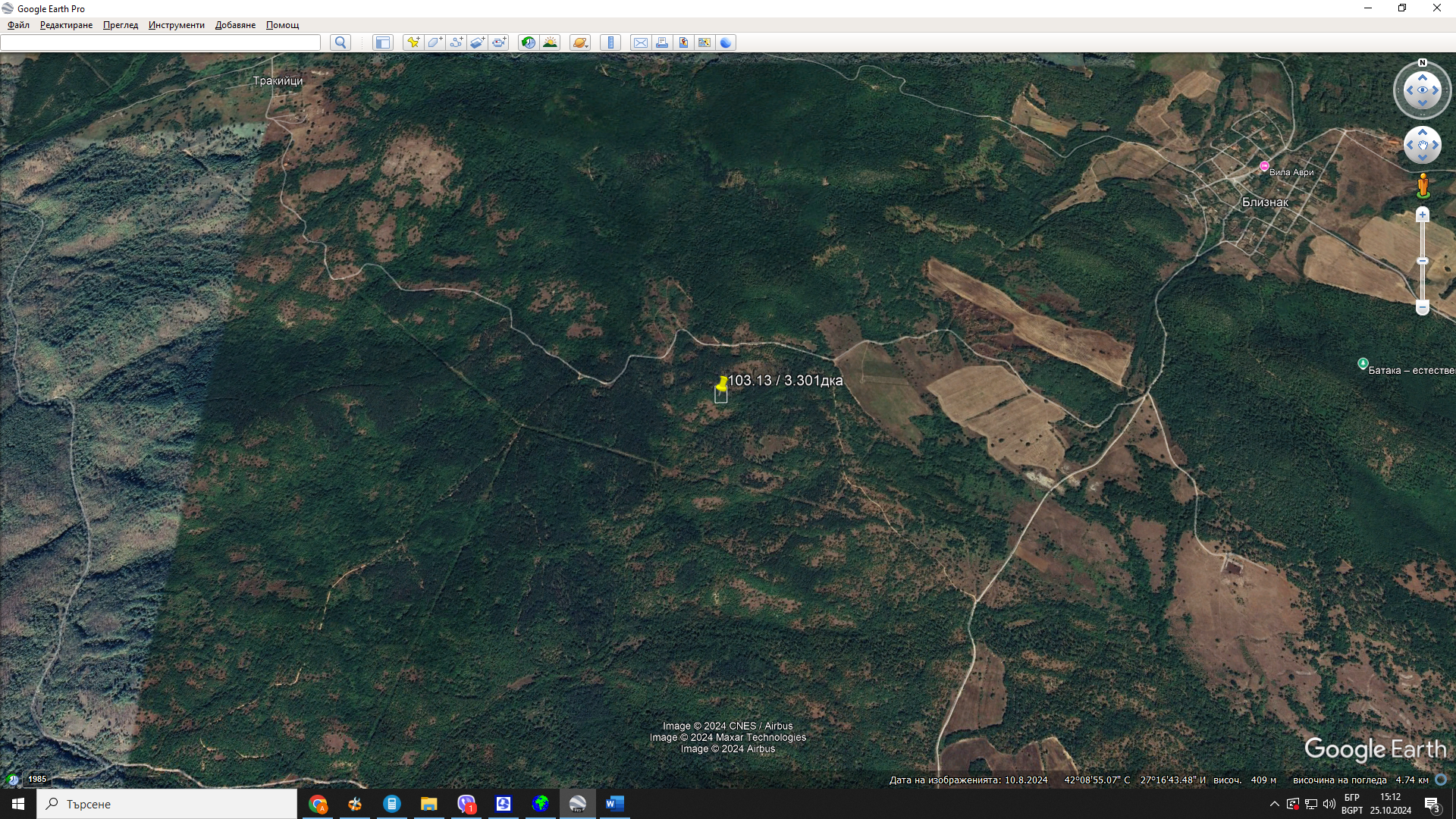1456x819 pixels.
Task: Open the Помощ menu
Action: (282, 25)
